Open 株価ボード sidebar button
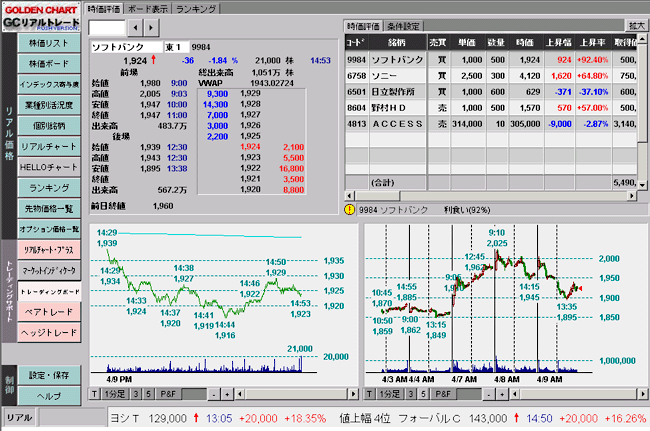 click(49, 64)
